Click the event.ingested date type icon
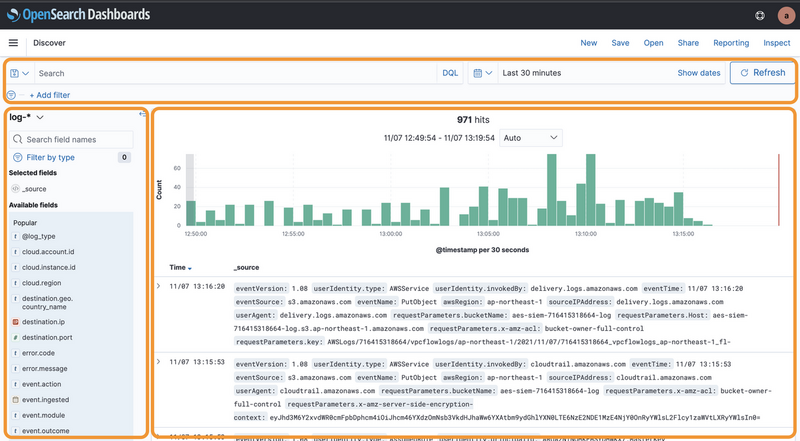Screen dimensions: 800x441 (x=15, y=400)
